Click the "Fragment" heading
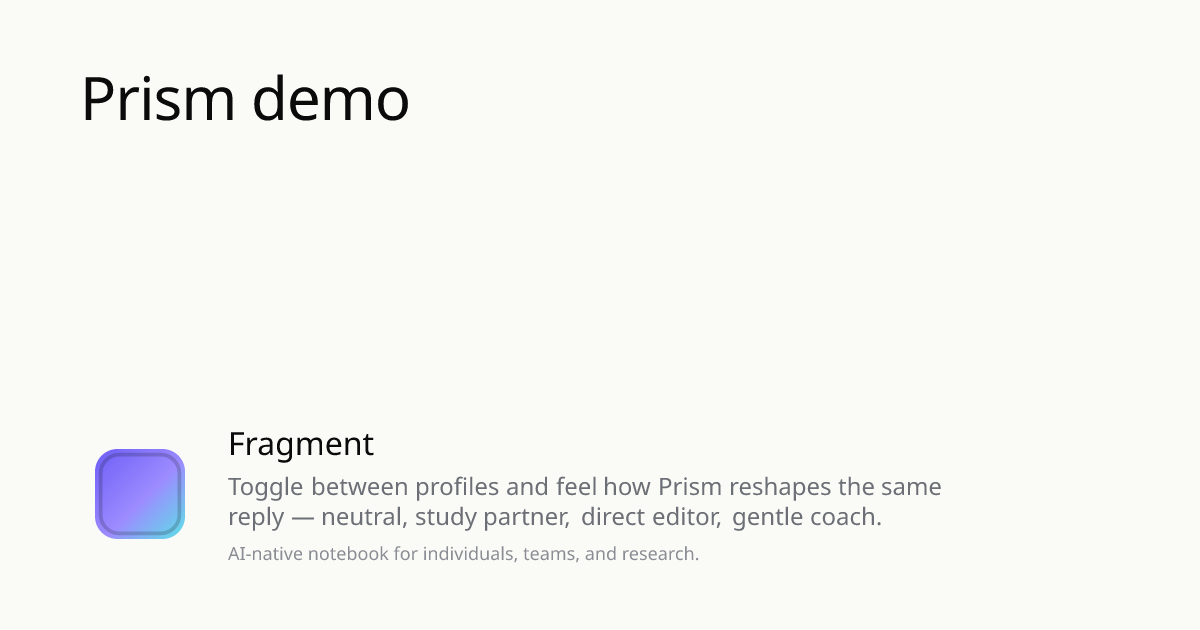Viewport: 1200px width, 630px height. (301, 444)
